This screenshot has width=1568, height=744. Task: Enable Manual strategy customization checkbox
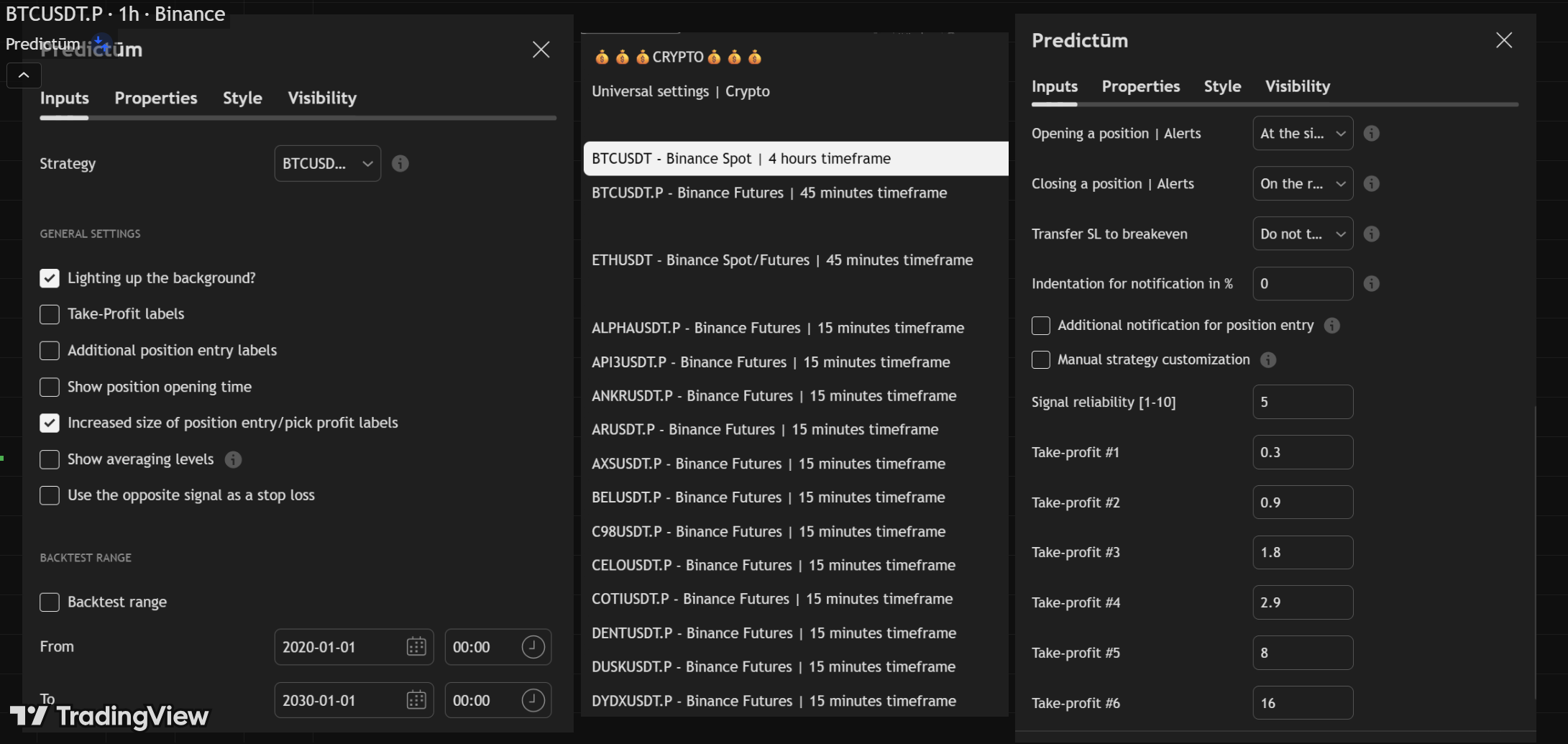[1040, 360]
